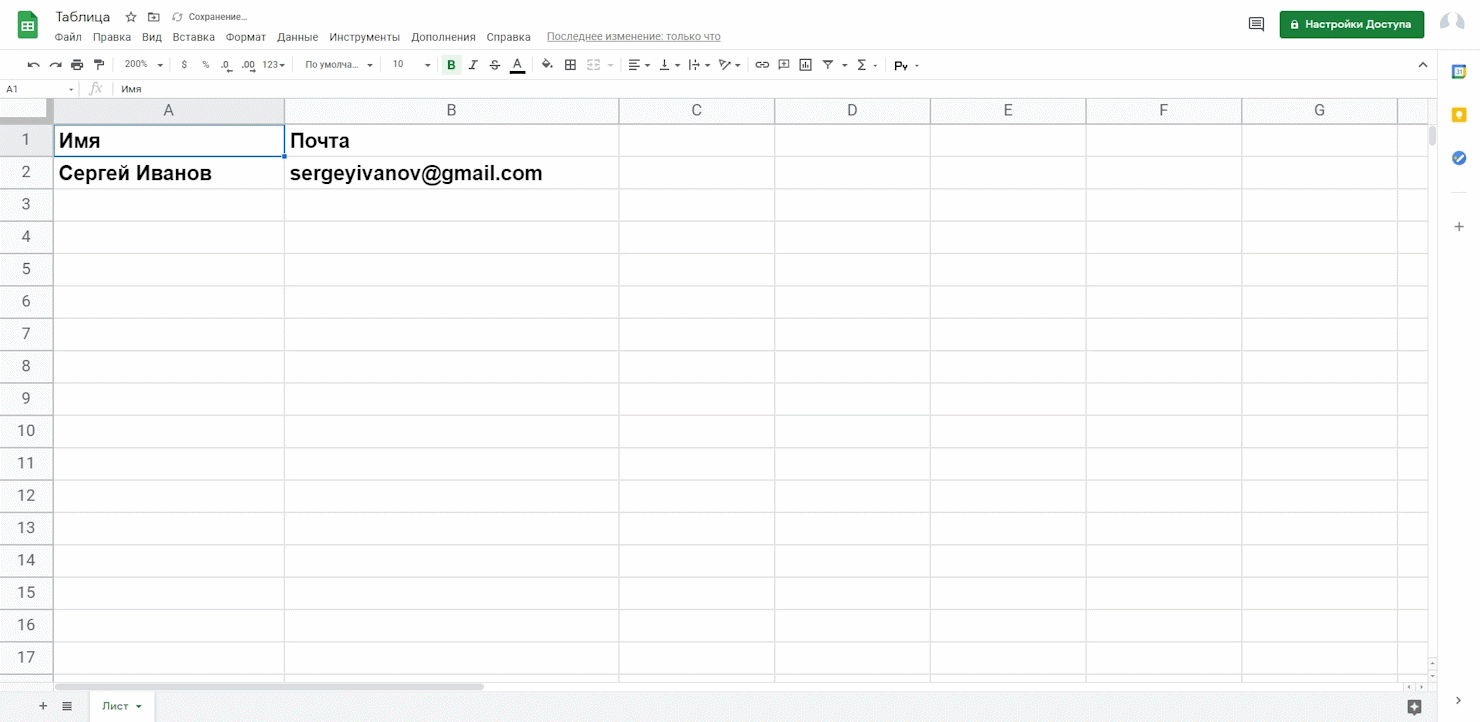Select the Лист sheet tab
The width and height of the screenshot is (1480, 722).
pos(122,706)
